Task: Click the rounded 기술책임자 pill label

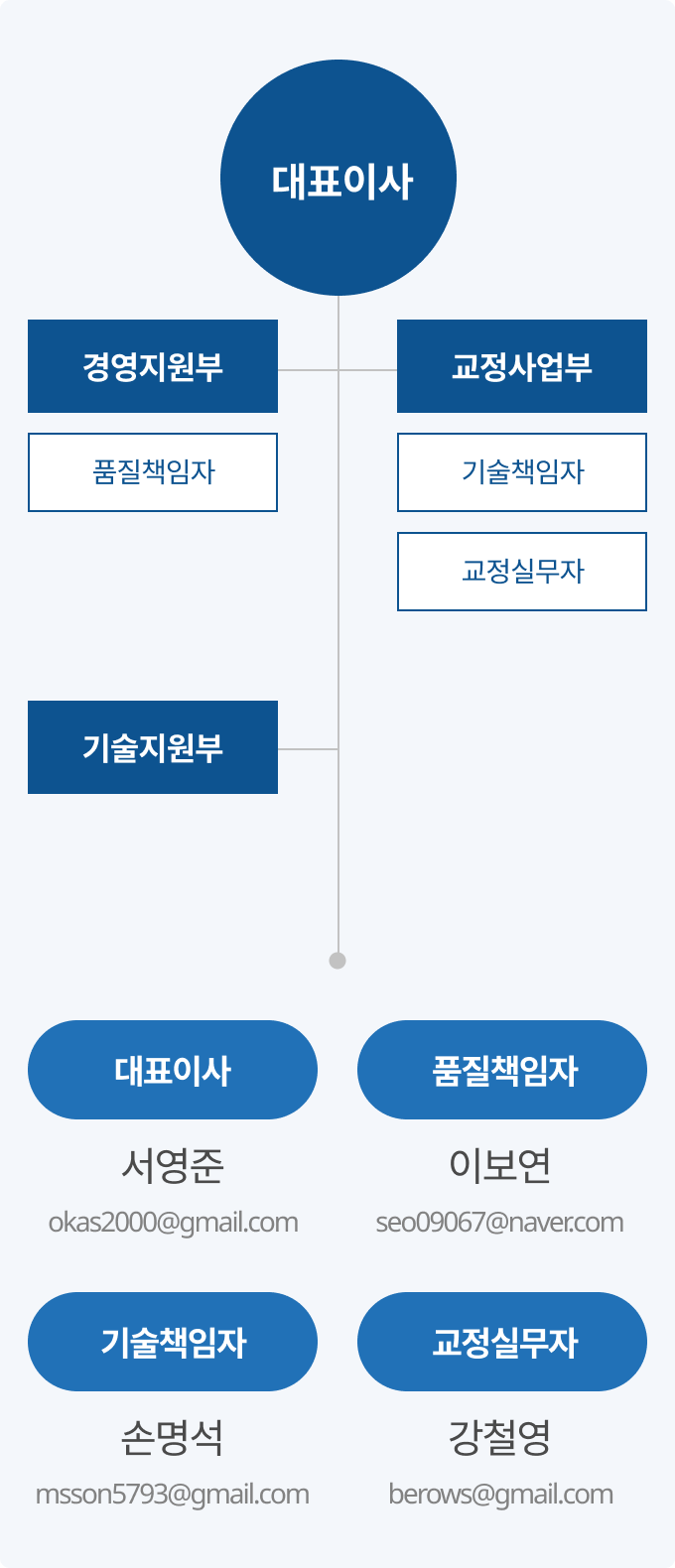Action: coord(173,1342)
